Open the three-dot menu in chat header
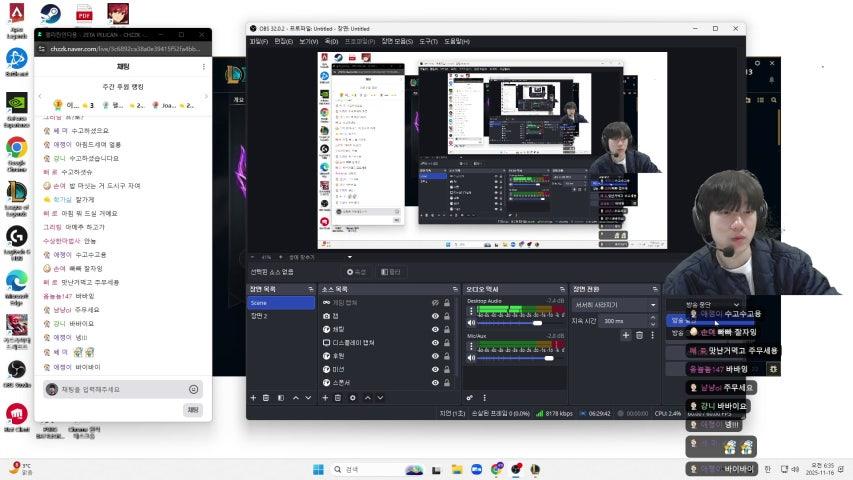Viewport: 853px width, 480px height. click(x=204, y=67)
